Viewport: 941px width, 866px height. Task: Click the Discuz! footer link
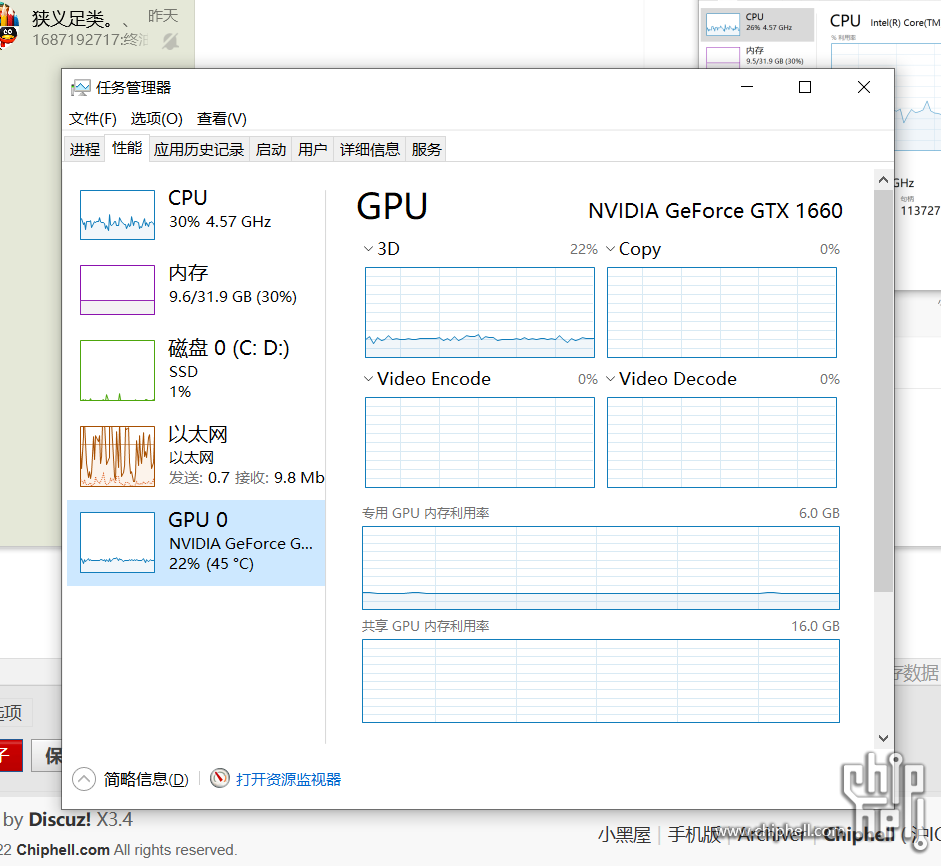(x=60, y=819)
